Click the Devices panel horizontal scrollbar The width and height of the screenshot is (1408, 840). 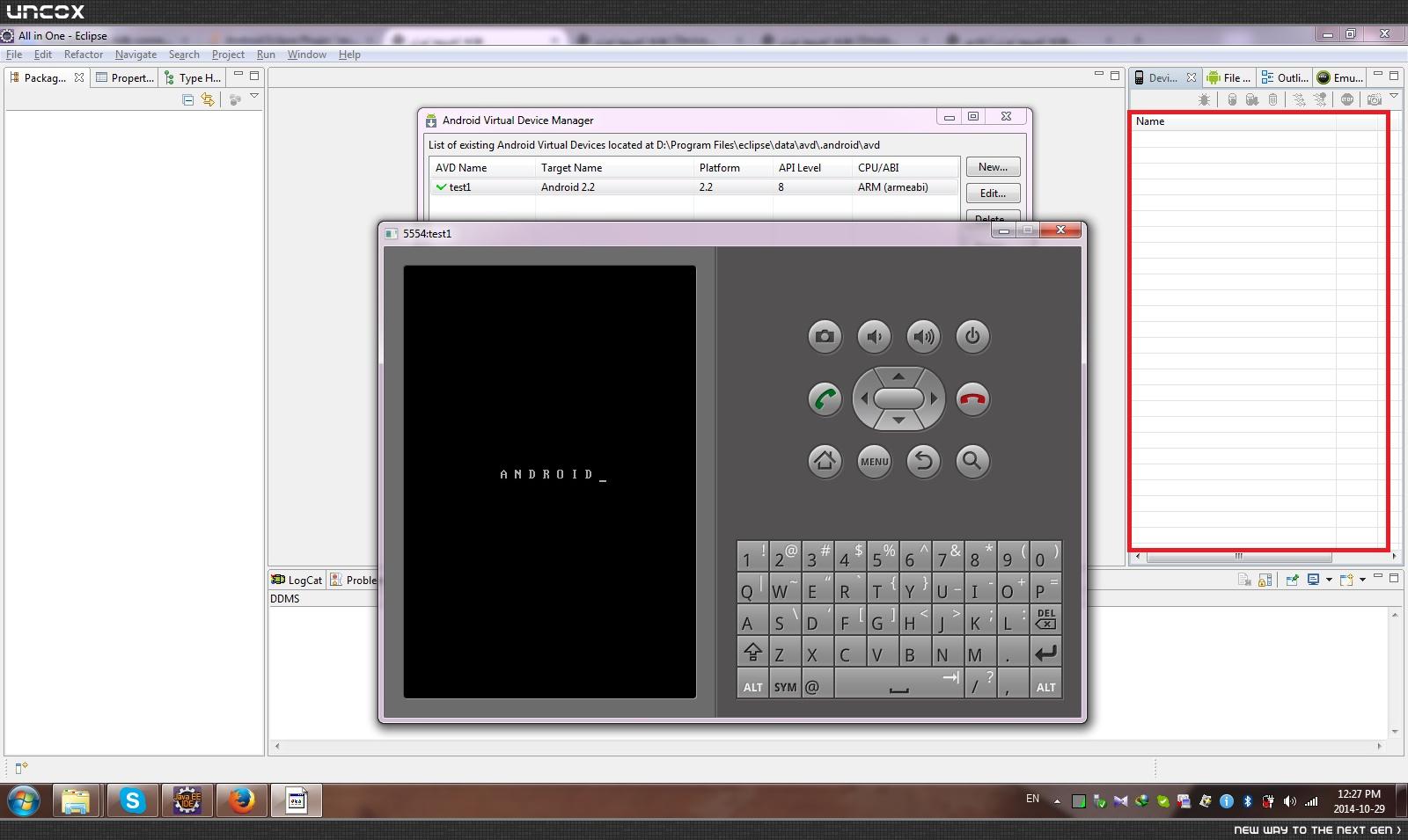pos(1239,556)
